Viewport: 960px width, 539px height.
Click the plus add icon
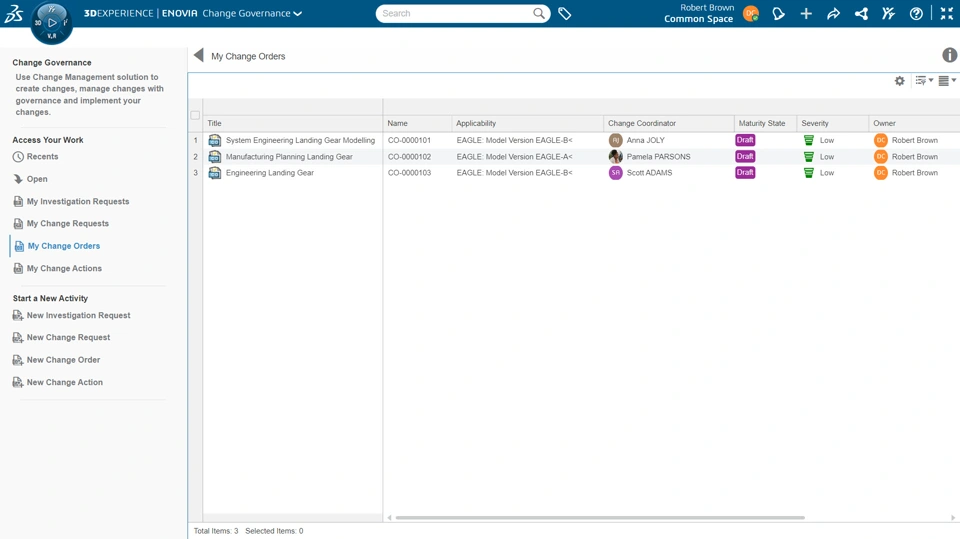(806, 13)
